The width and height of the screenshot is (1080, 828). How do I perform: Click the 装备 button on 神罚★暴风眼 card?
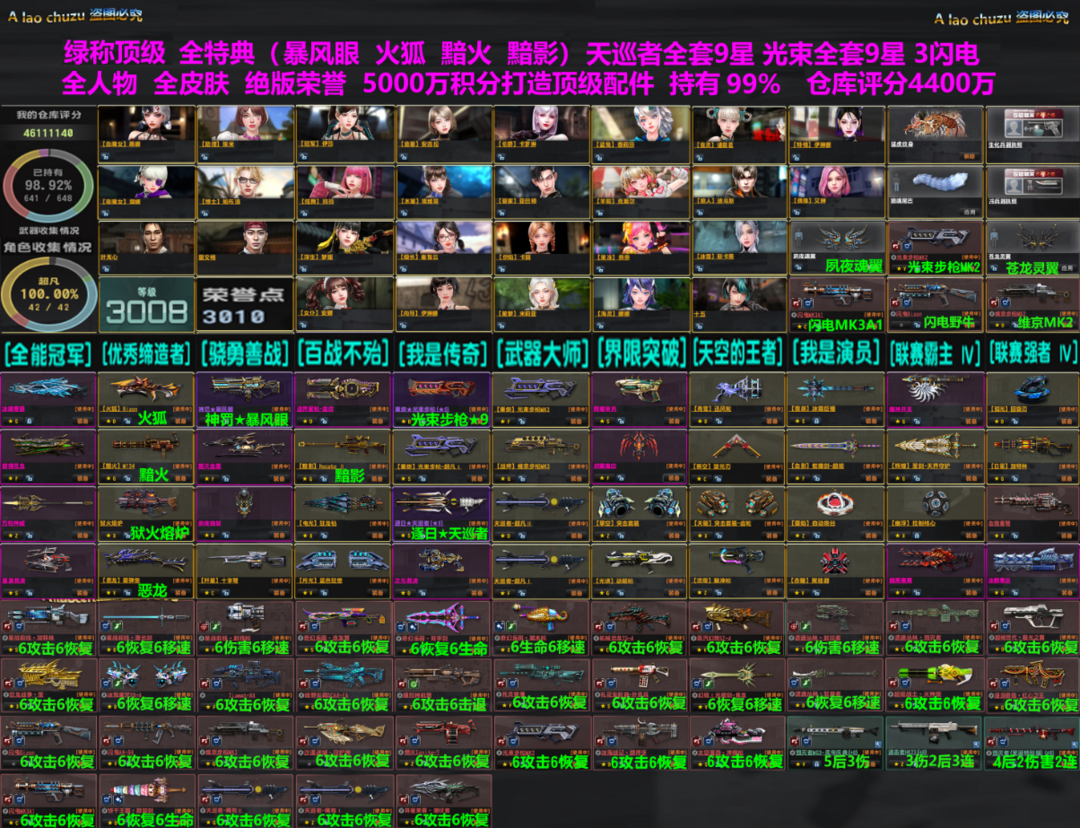pos(280,421)
